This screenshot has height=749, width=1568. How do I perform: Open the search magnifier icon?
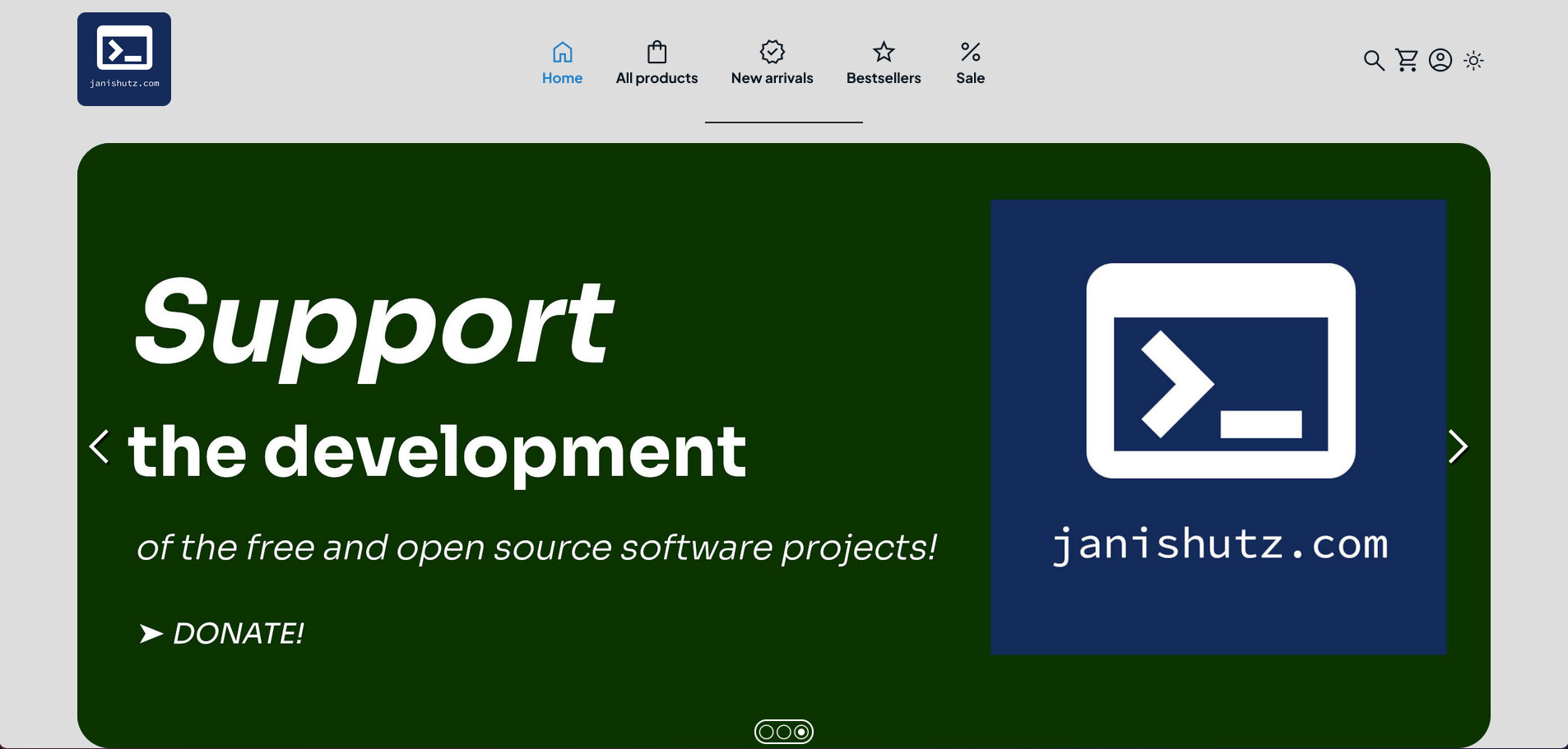click(x=1373, y=60)
